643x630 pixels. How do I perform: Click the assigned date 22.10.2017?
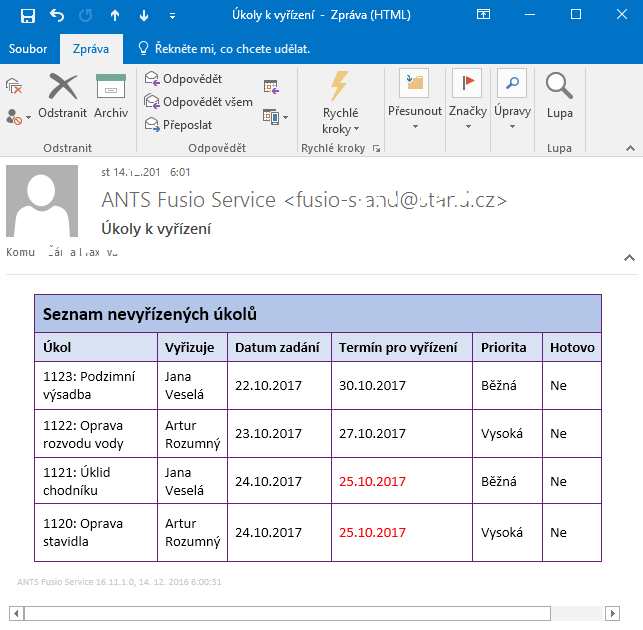pos(268,386)
